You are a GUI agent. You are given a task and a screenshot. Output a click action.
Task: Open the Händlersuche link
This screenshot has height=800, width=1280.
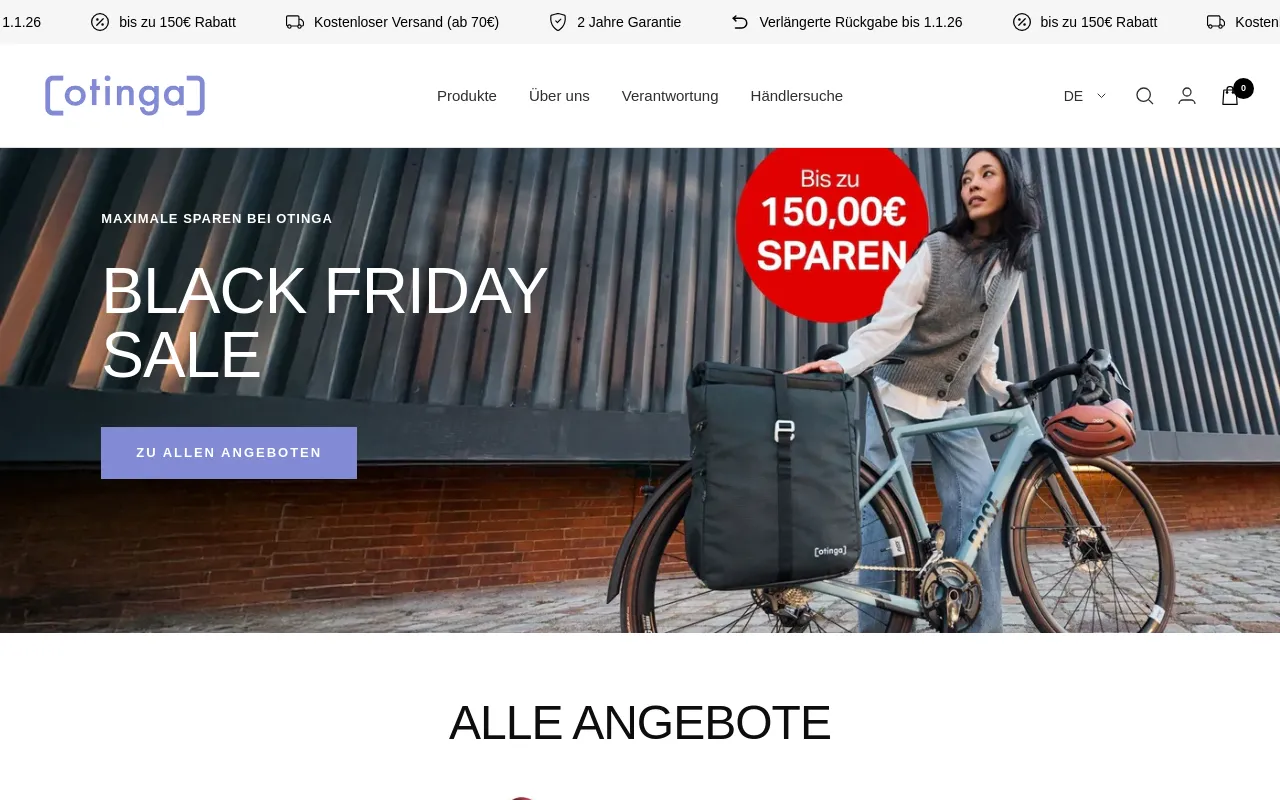797,96
